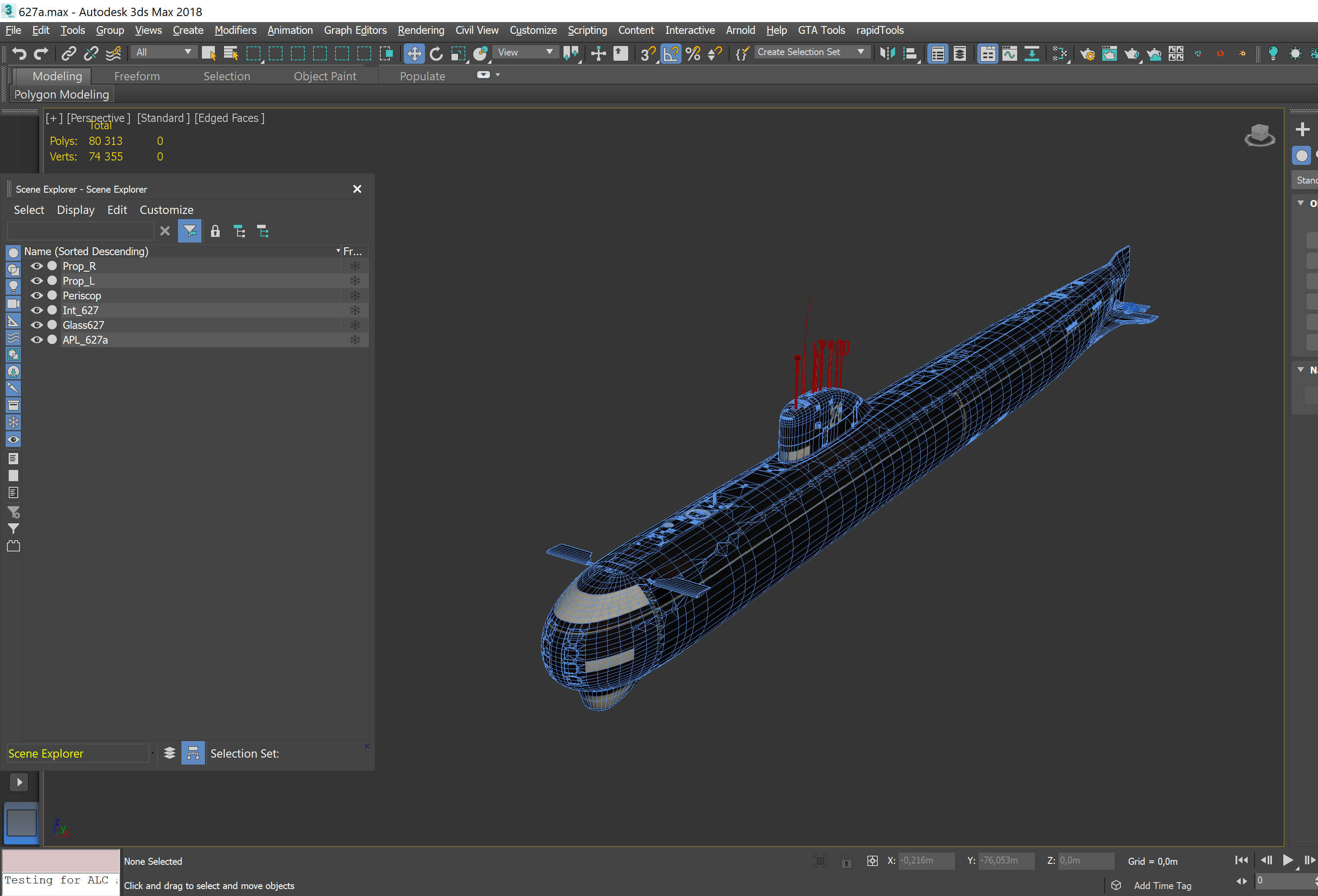
Task: Open the selection filter All dropdown
Action: tap(163, 52)
